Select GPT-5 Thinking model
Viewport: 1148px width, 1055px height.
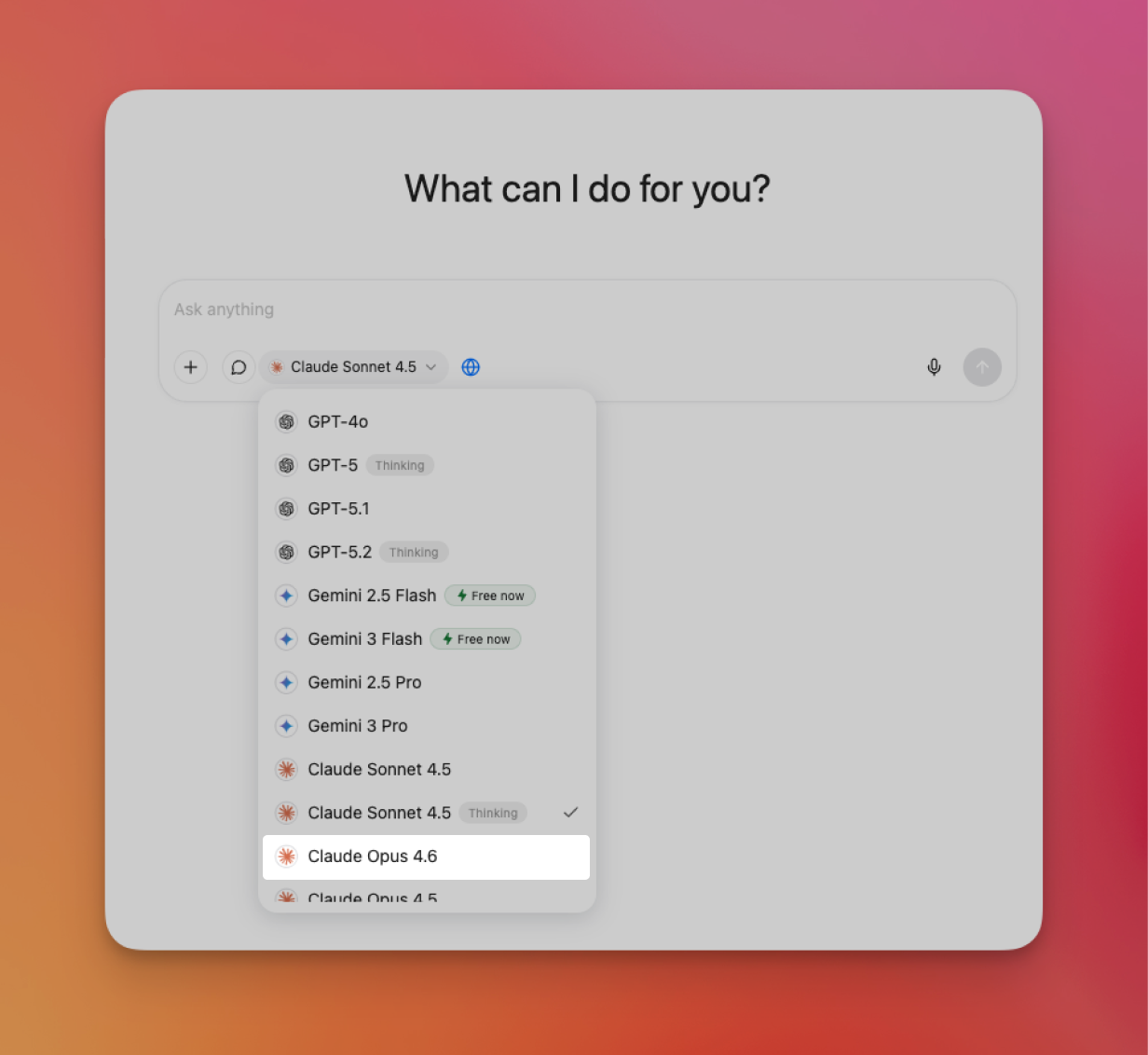427,465
